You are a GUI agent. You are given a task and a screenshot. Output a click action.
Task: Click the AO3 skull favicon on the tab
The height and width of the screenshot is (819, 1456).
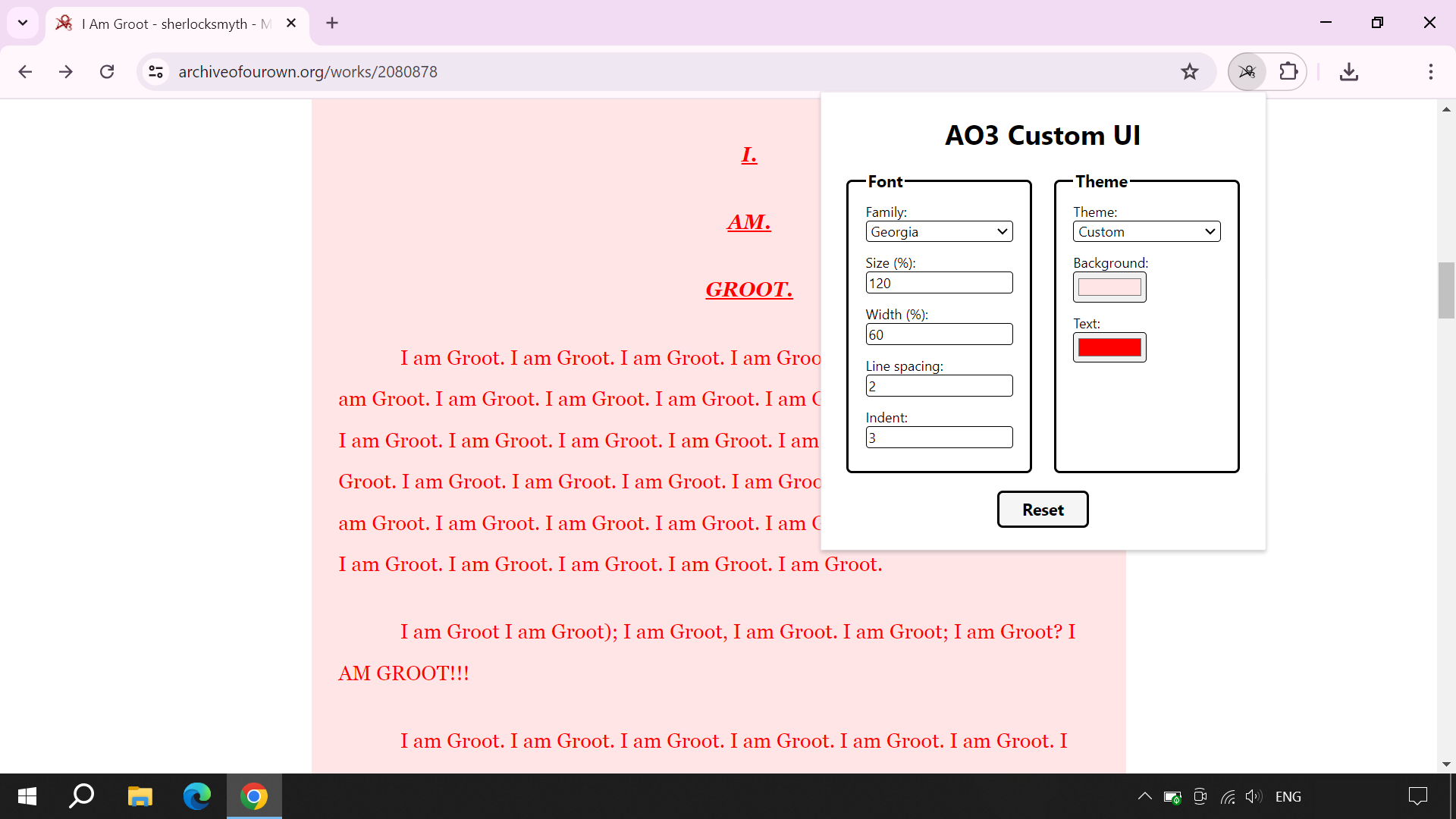pyautogui.click(x=64, y=24)
